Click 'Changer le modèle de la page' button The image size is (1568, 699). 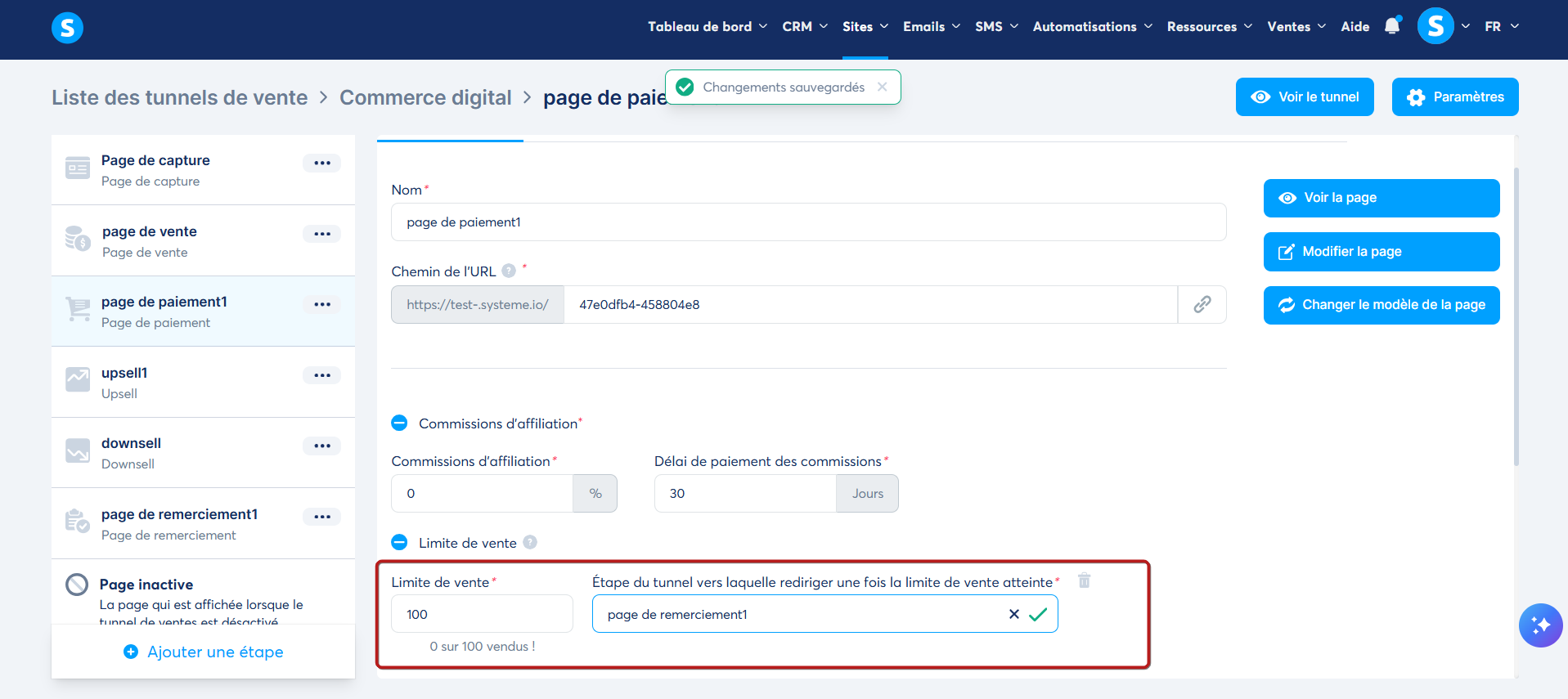1382,305
